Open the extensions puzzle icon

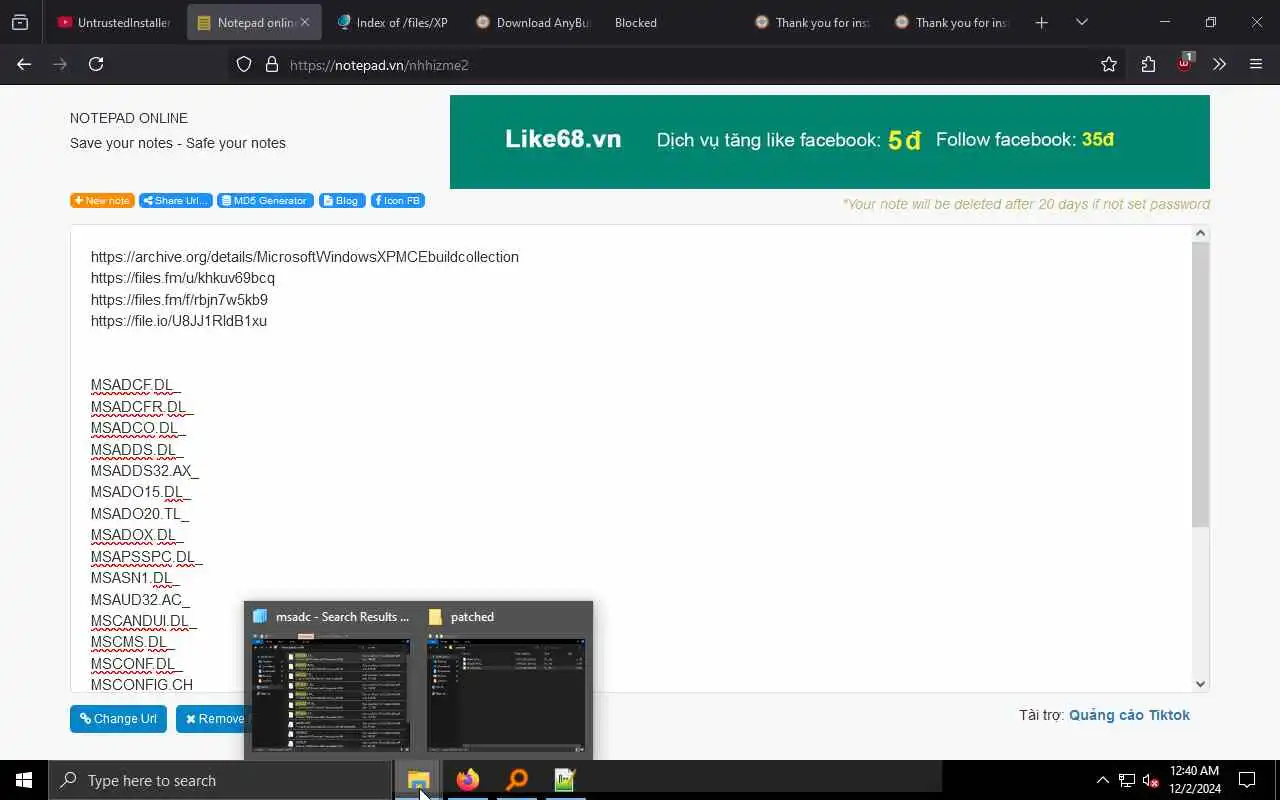[1148, 64]
